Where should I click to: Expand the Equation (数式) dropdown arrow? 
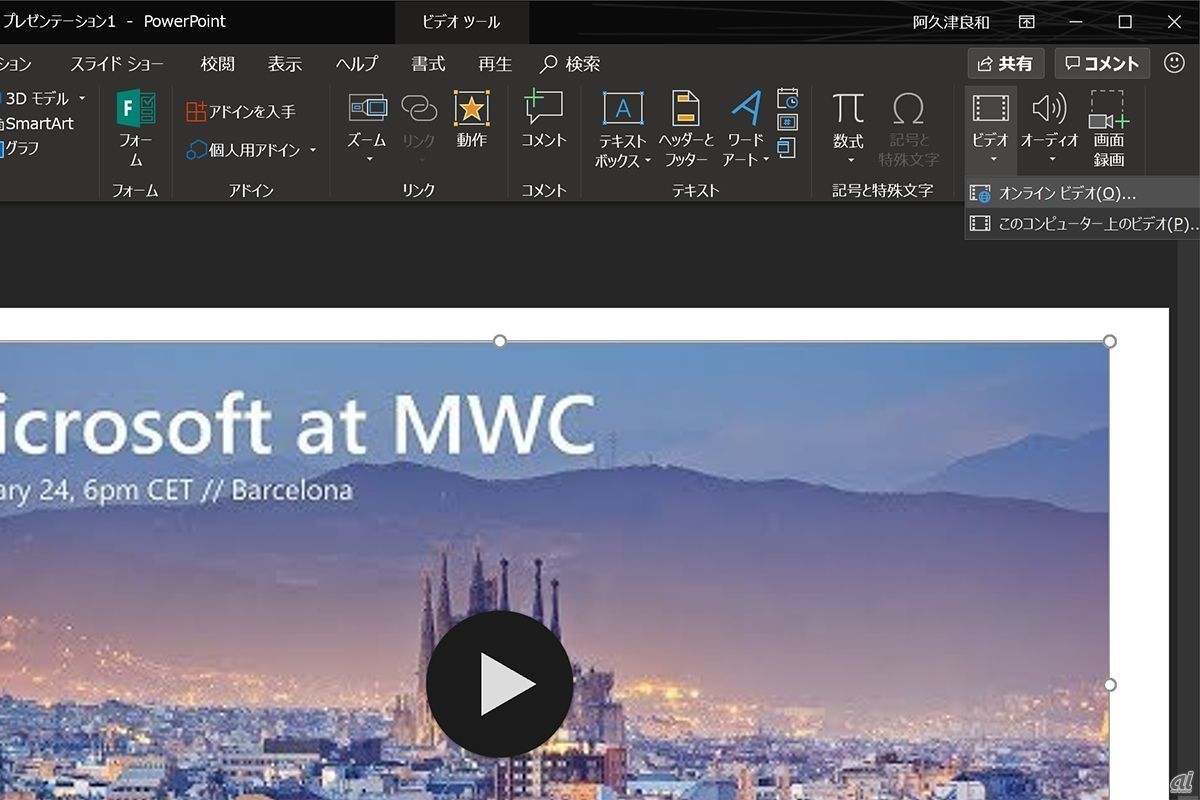point(849,160)
